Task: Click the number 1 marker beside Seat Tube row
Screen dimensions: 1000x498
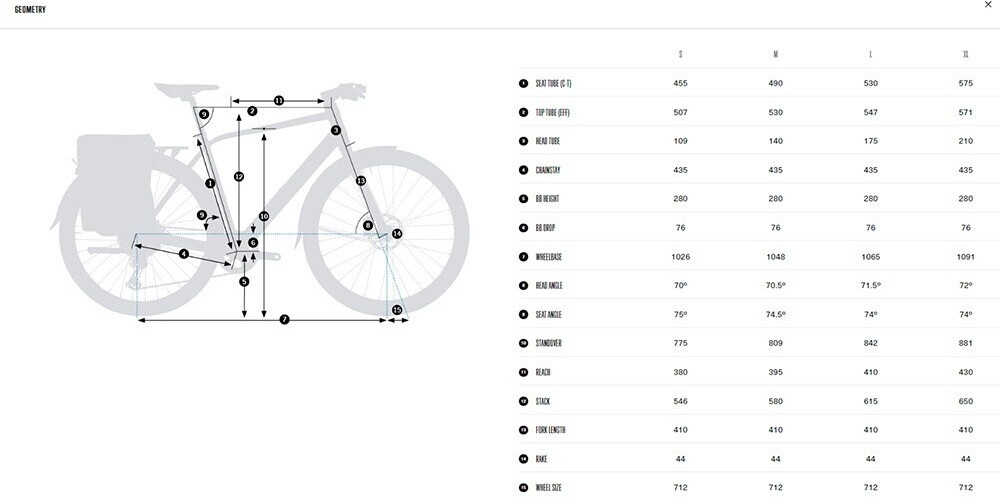Action: tap(524, 84)
